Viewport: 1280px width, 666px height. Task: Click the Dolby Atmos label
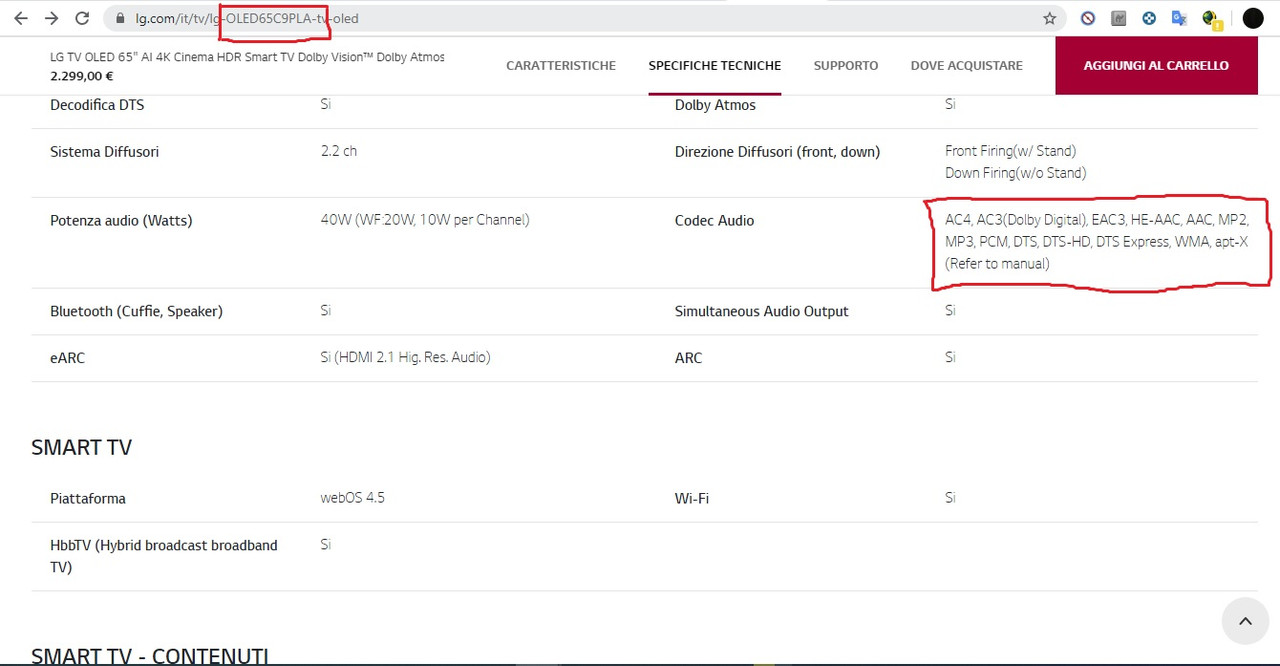point(715,105)
